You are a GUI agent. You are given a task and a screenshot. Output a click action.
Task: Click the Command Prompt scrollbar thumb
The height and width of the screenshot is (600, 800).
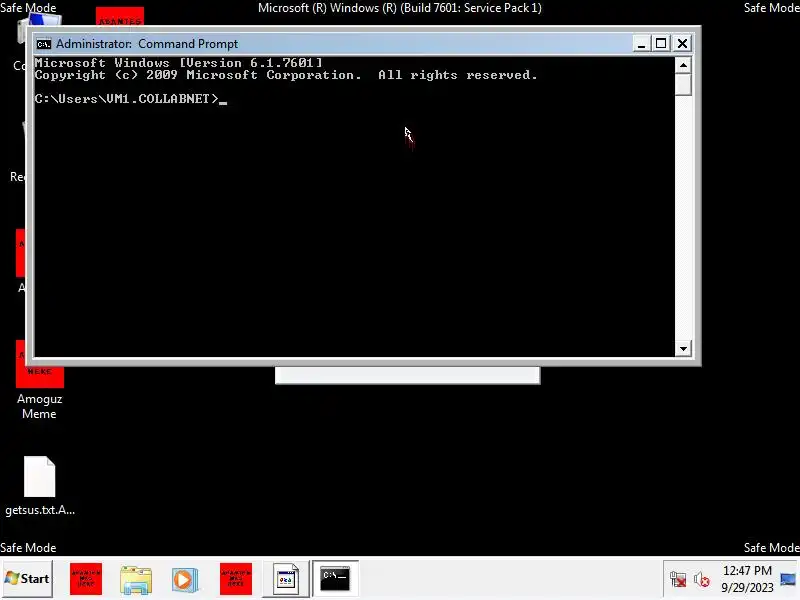point(683,84)
